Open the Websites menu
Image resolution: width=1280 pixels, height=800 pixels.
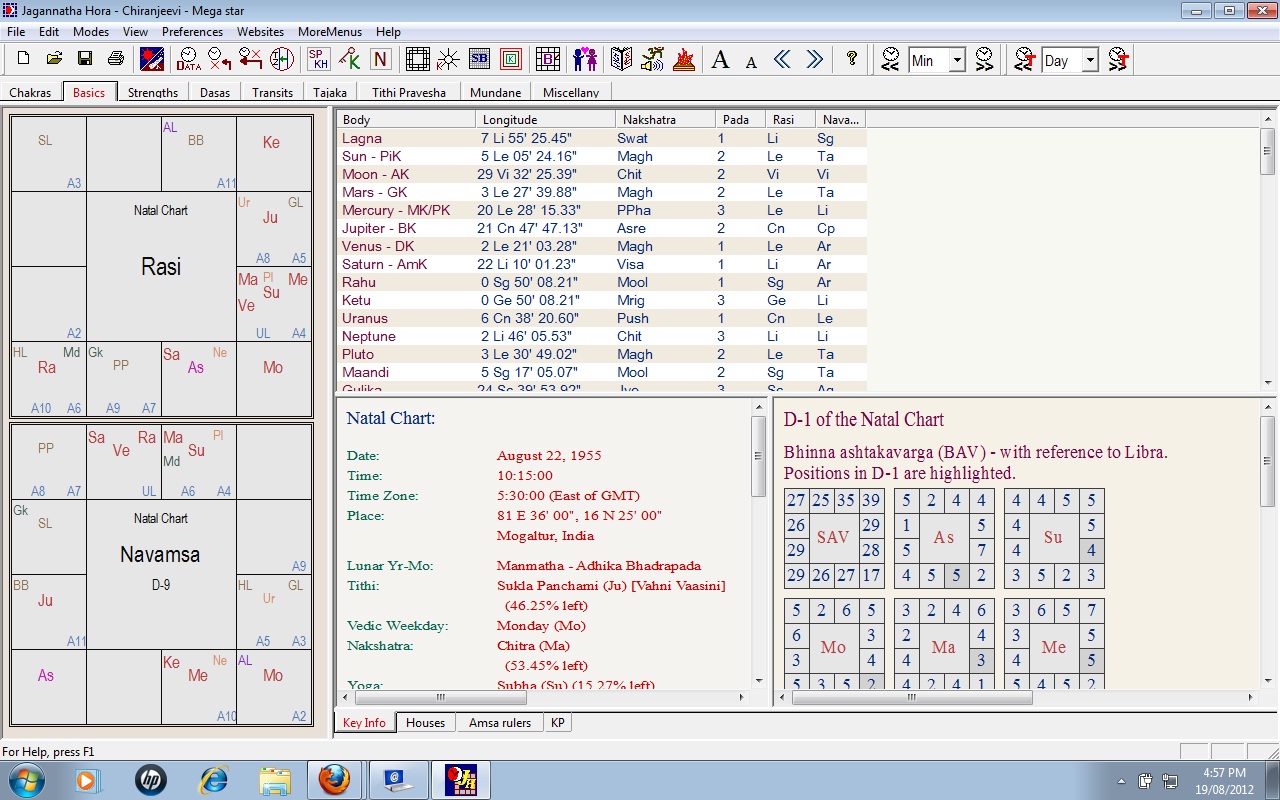[x=260, y=32]
